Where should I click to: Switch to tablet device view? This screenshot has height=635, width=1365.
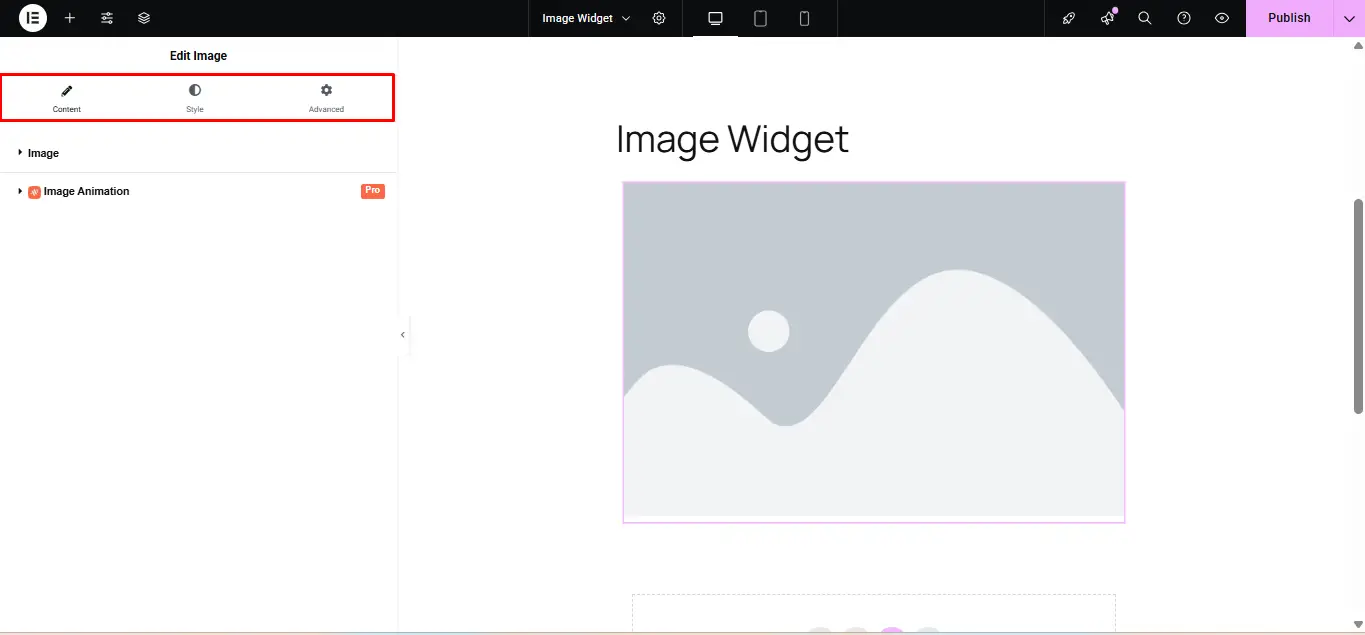click(760, 18)
